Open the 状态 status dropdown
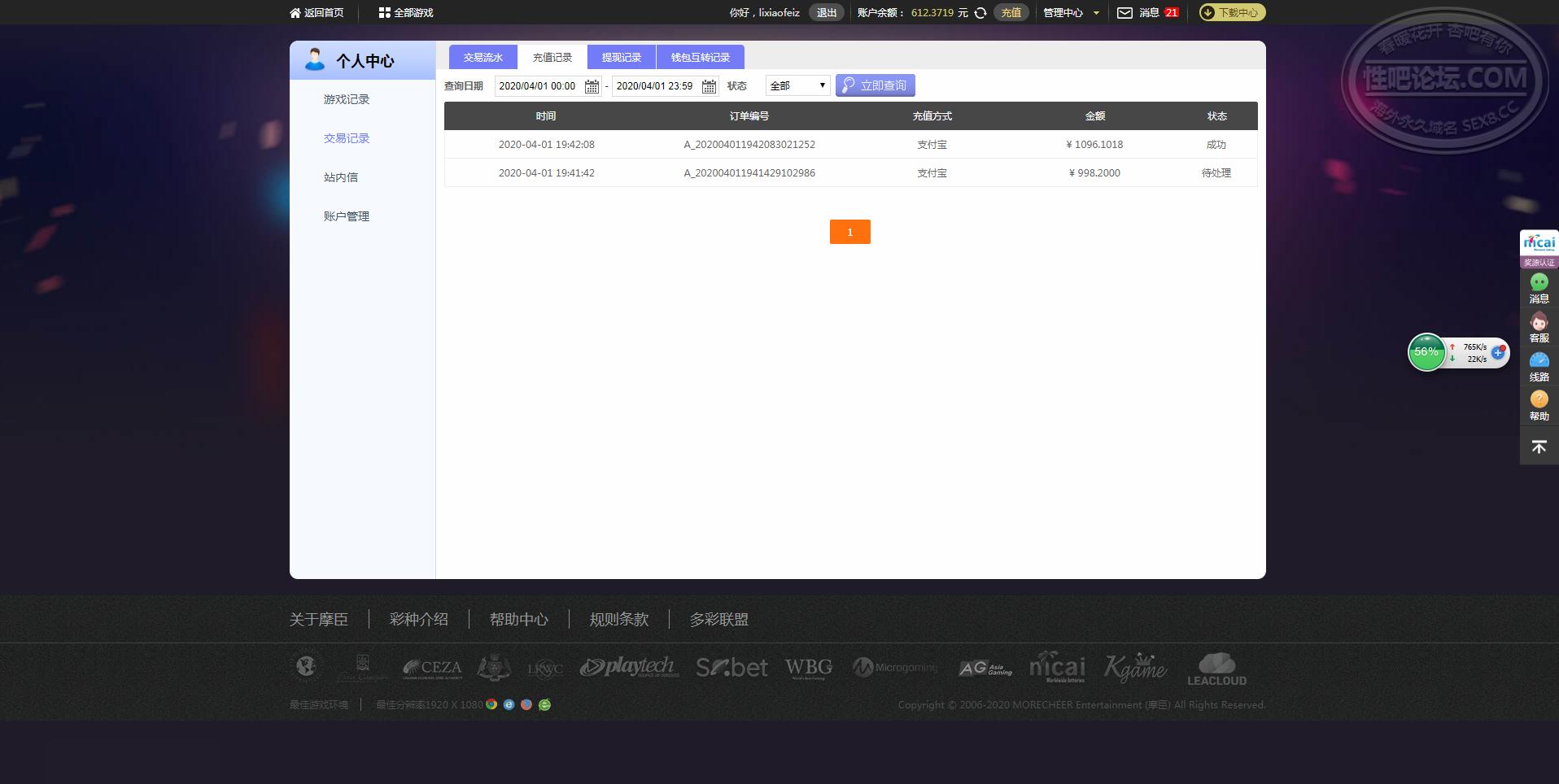Screen dimensions: 1559x784 (797, 85)
